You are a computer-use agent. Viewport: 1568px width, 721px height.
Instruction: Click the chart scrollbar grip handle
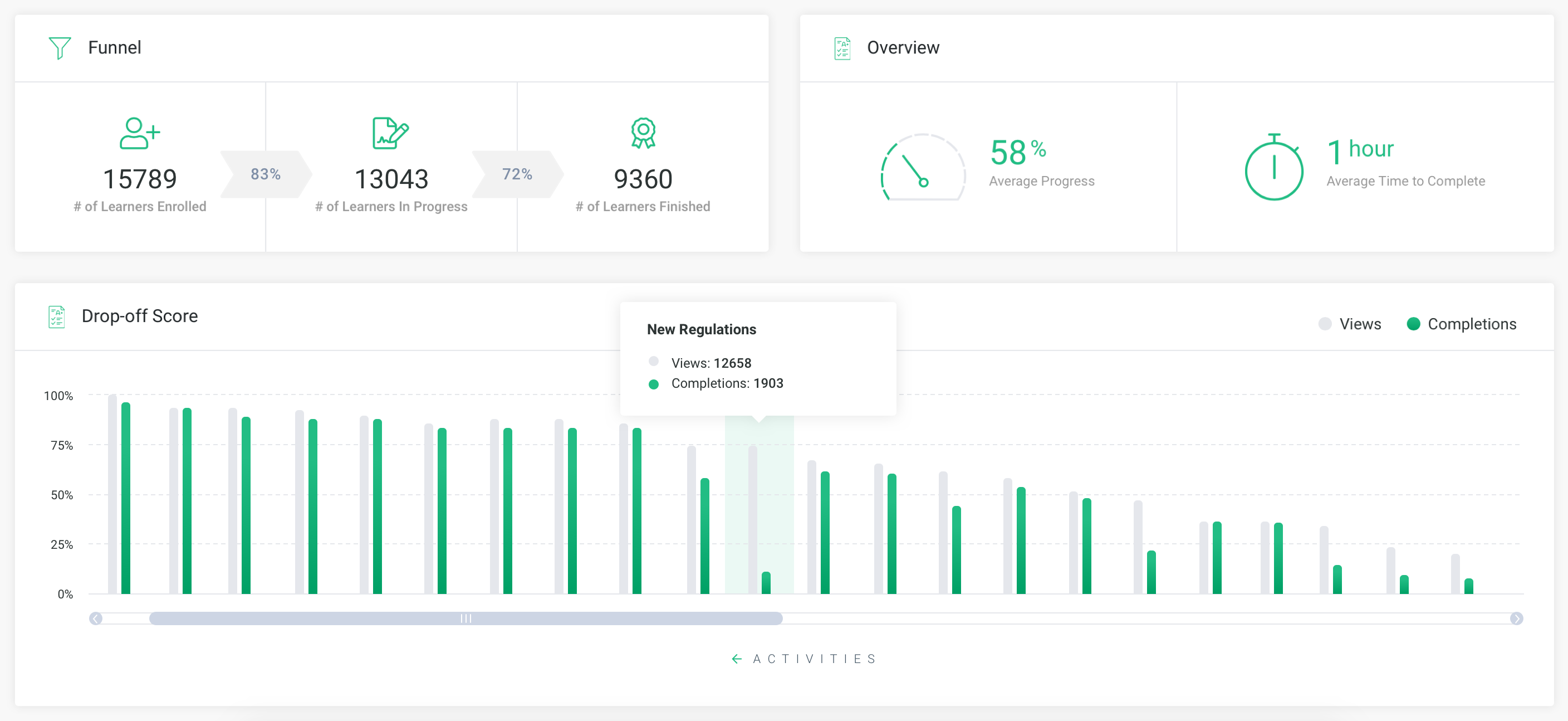tap(465, 618)
